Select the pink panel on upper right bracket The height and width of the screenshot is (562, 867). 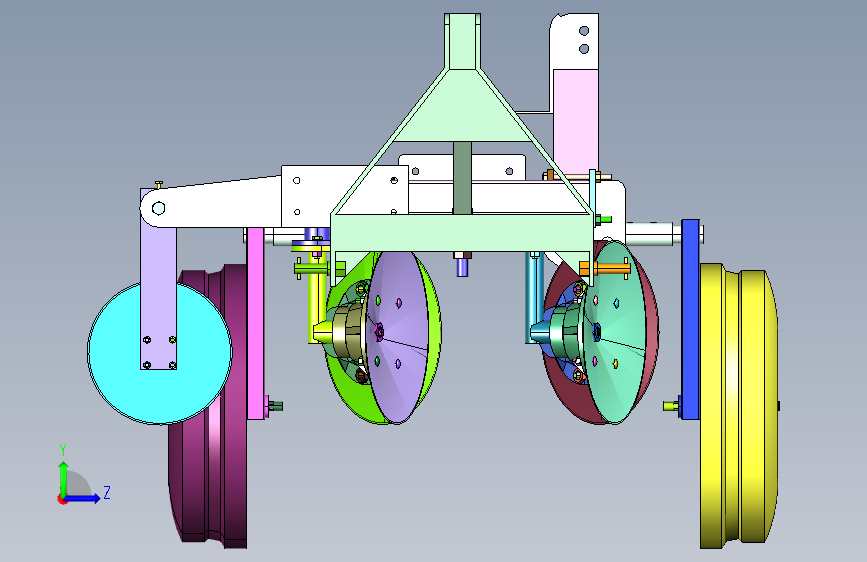click(x=576, y=119)
